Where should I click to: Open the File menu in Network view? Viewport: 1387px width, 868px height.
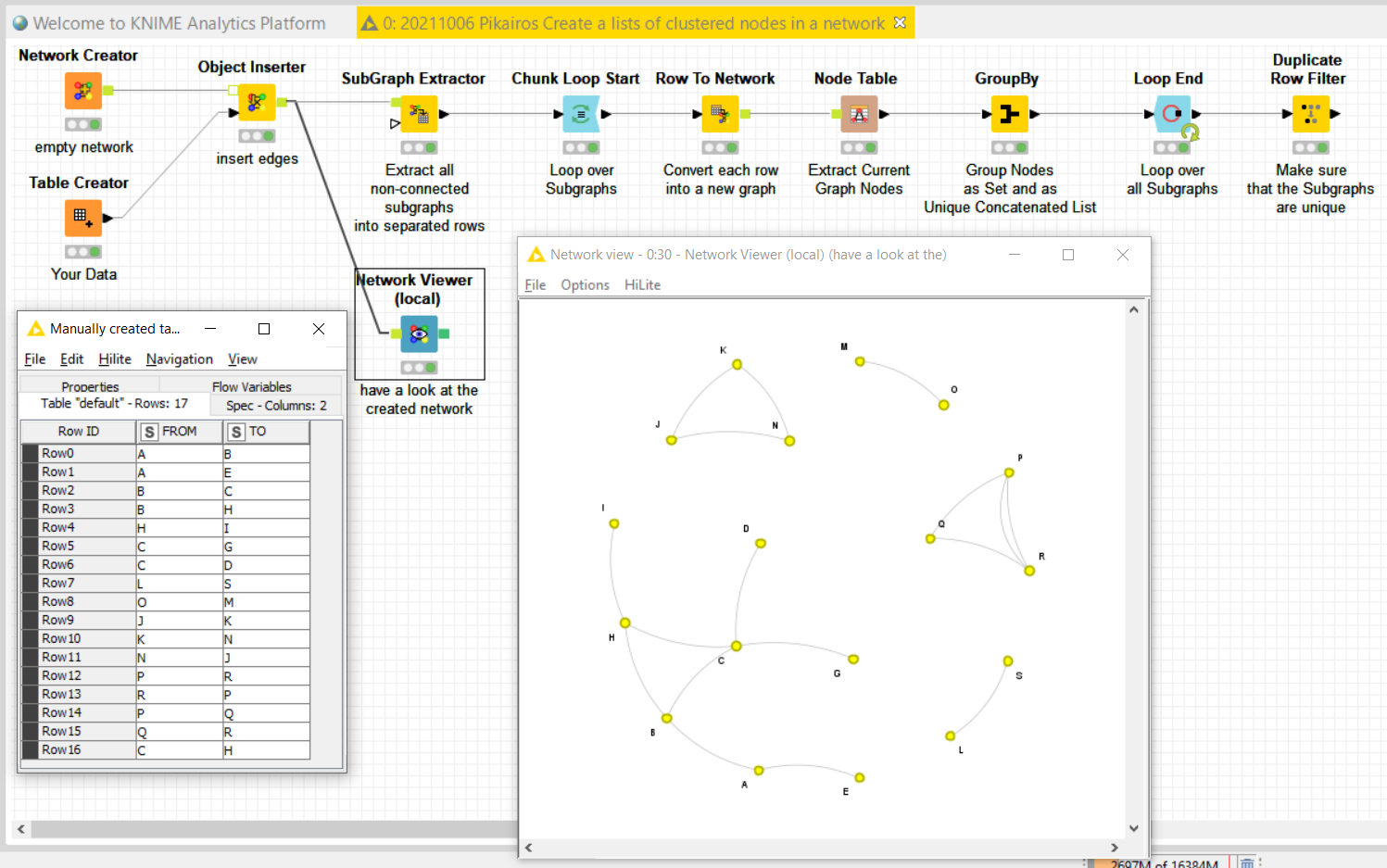click(536, 285)
